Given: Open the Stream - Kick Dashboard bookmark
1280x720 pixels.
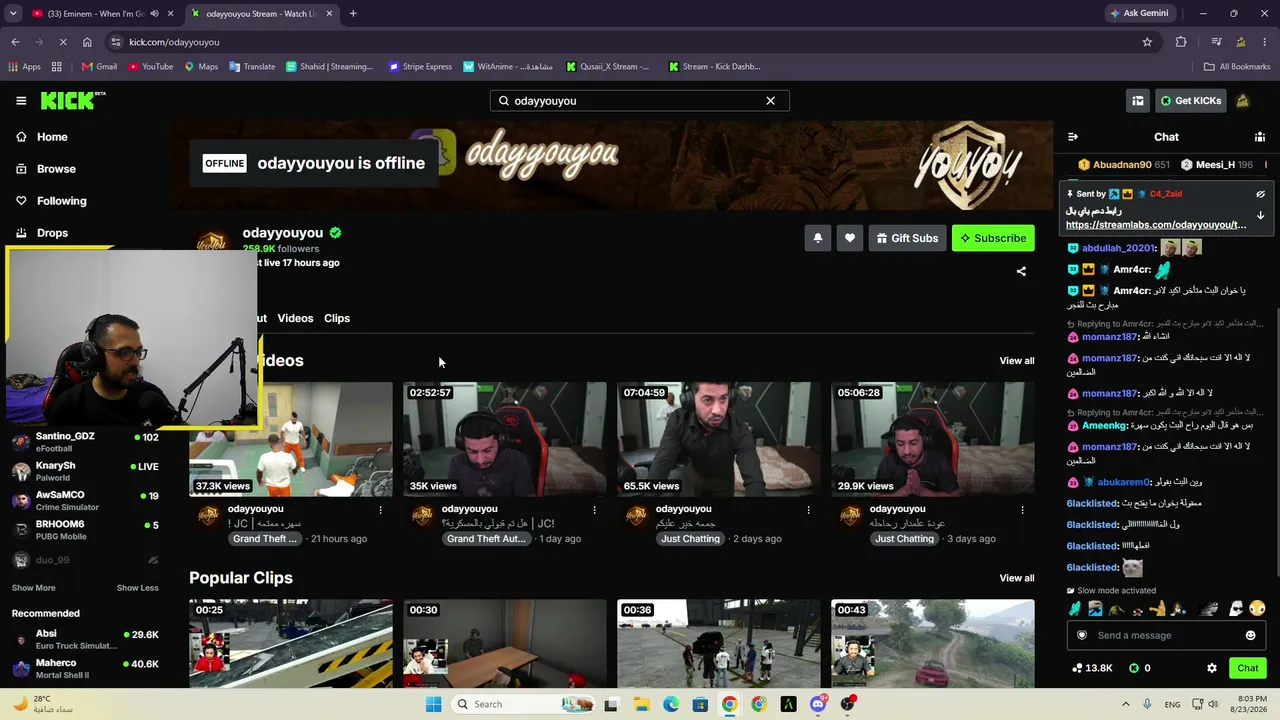Looking at the screenshot, I should pos(713,67).
